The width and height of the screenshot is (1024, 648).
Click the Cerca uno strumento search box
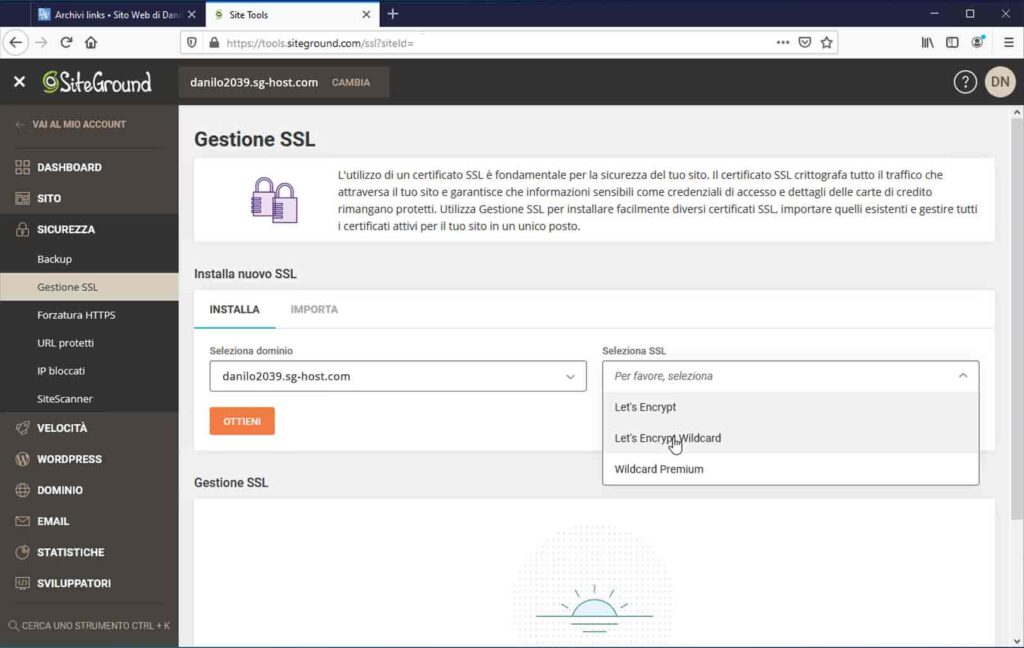coord(89,626)
